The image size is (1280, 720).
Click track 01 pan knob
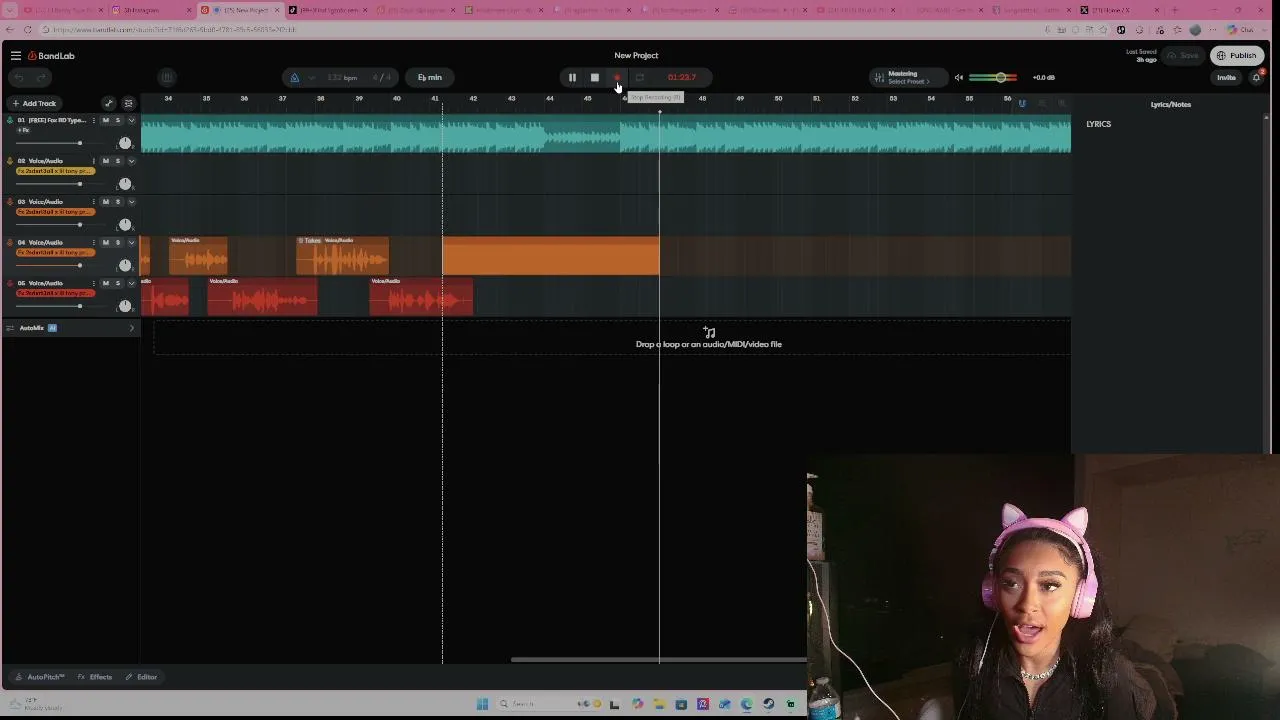(x=125, y=142)
